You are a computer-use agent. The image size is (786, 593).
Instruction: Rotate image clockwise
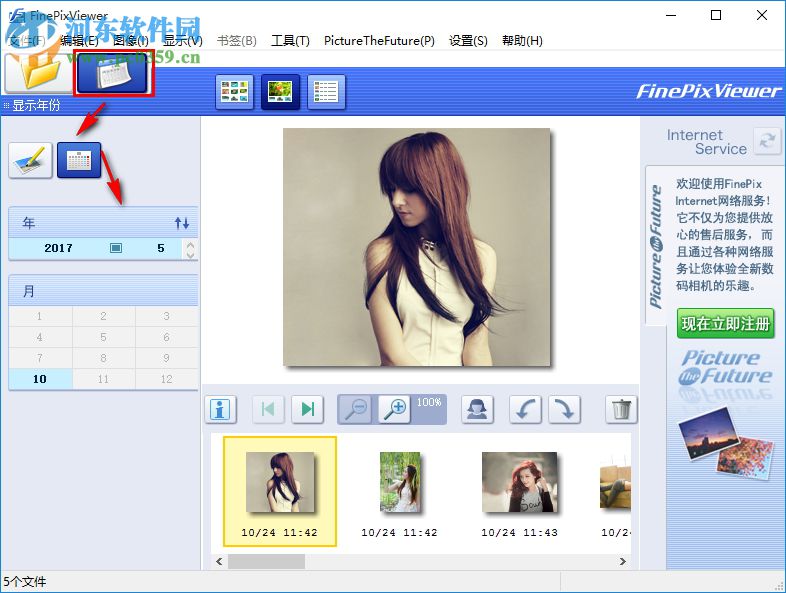click(x=564, y=410)
